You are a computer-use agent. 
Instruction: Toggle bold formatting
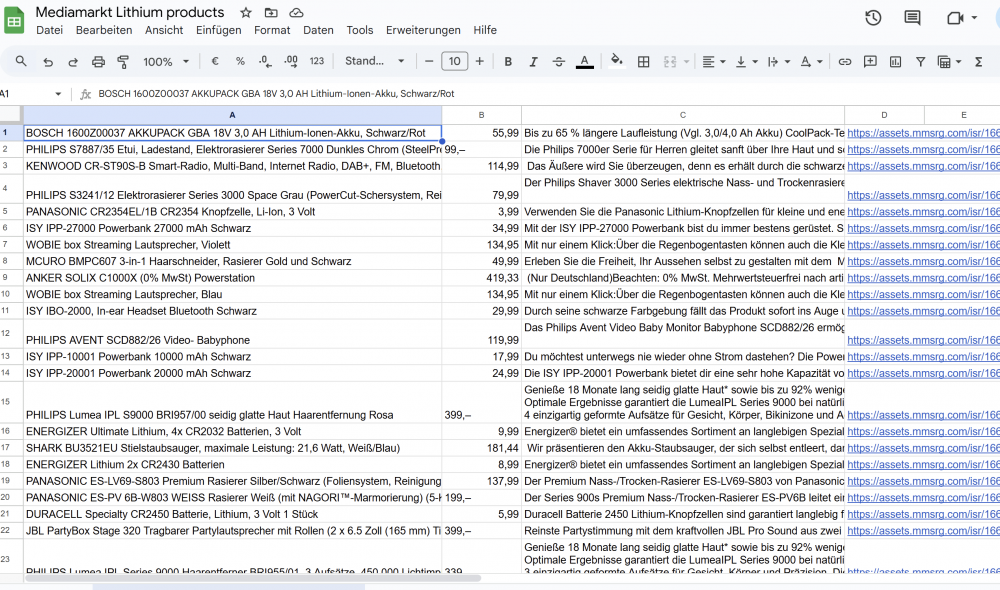pyautogui.click(x=508, y=62)
